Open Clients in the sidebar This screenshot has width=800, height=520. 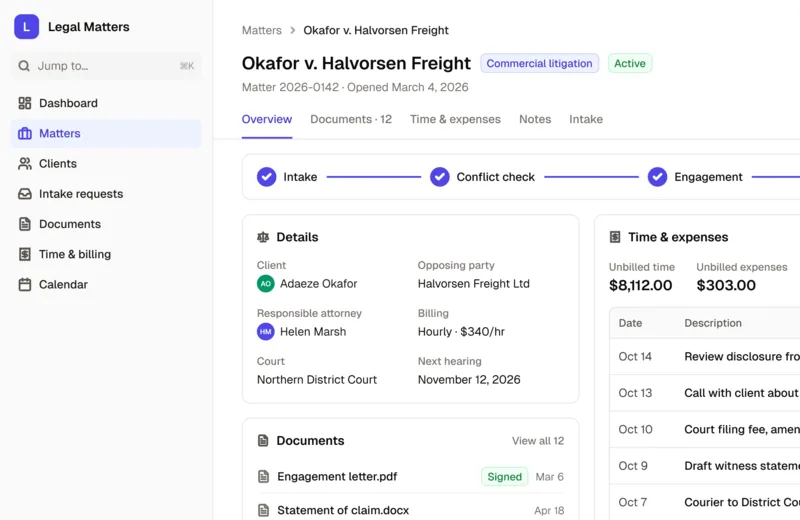coord(106,163)
